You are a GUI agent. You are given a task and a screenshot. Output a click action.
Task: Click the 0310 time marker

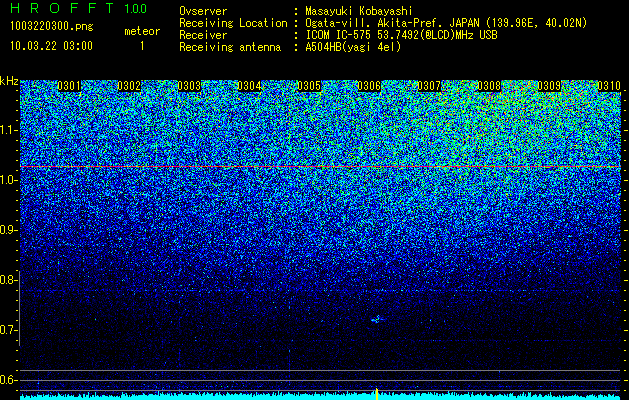click(x=609, y=86)
